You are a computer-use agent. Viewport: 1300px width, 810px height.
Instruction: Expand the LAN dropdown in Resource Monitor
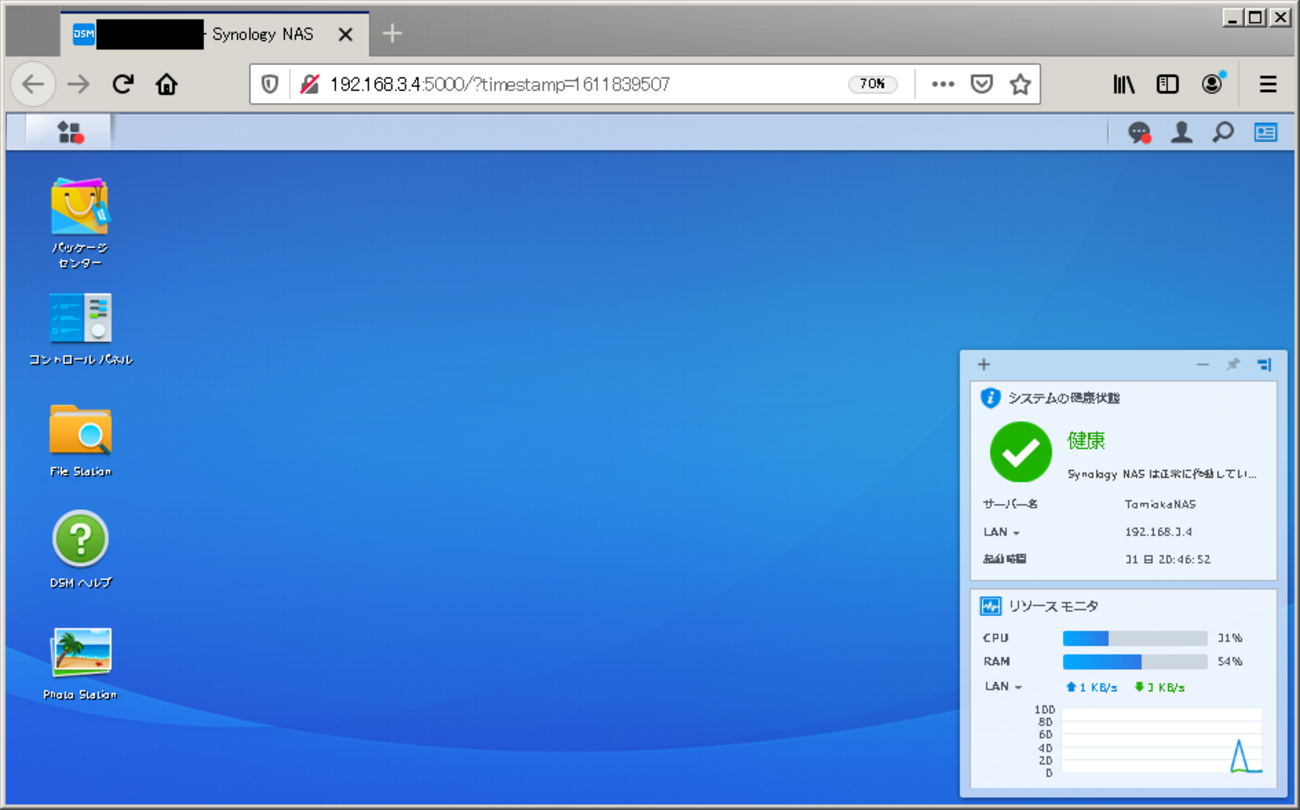tap(1003, 687)
